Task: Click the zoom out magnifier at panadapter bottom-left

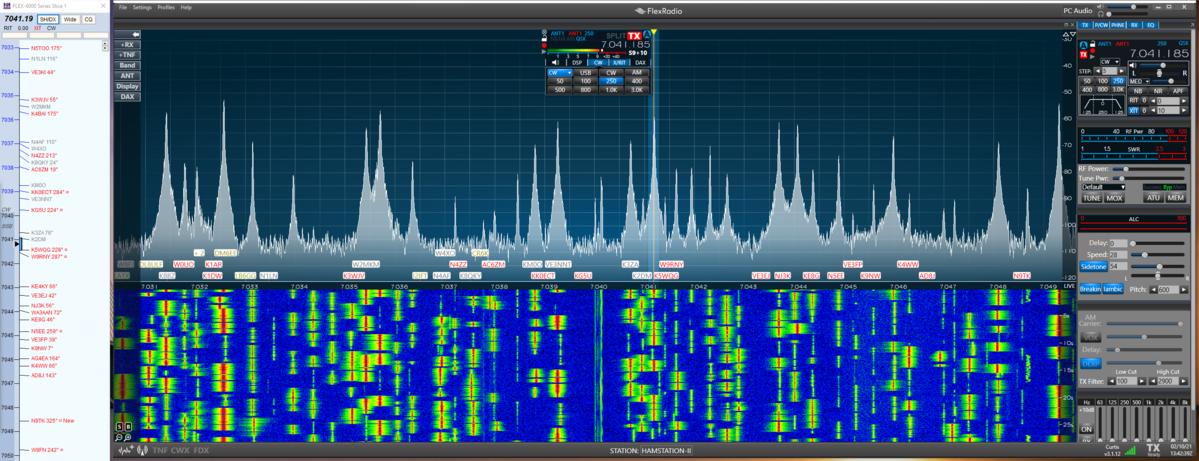Action: click(119, 438)
